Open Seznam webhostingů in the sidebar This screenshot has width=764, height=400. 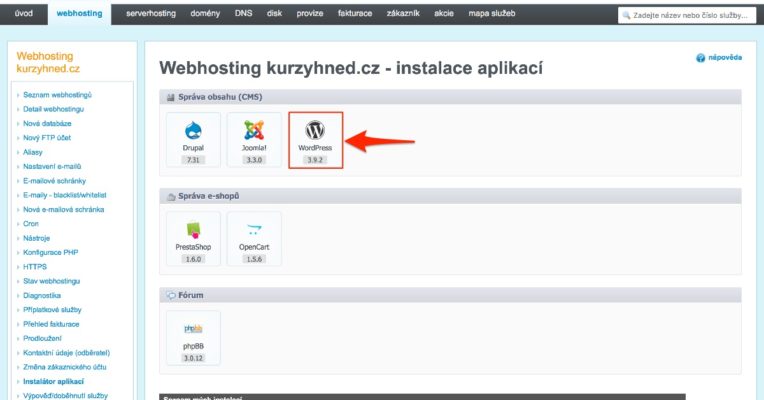pyautogui.click(x=57, y=95)
